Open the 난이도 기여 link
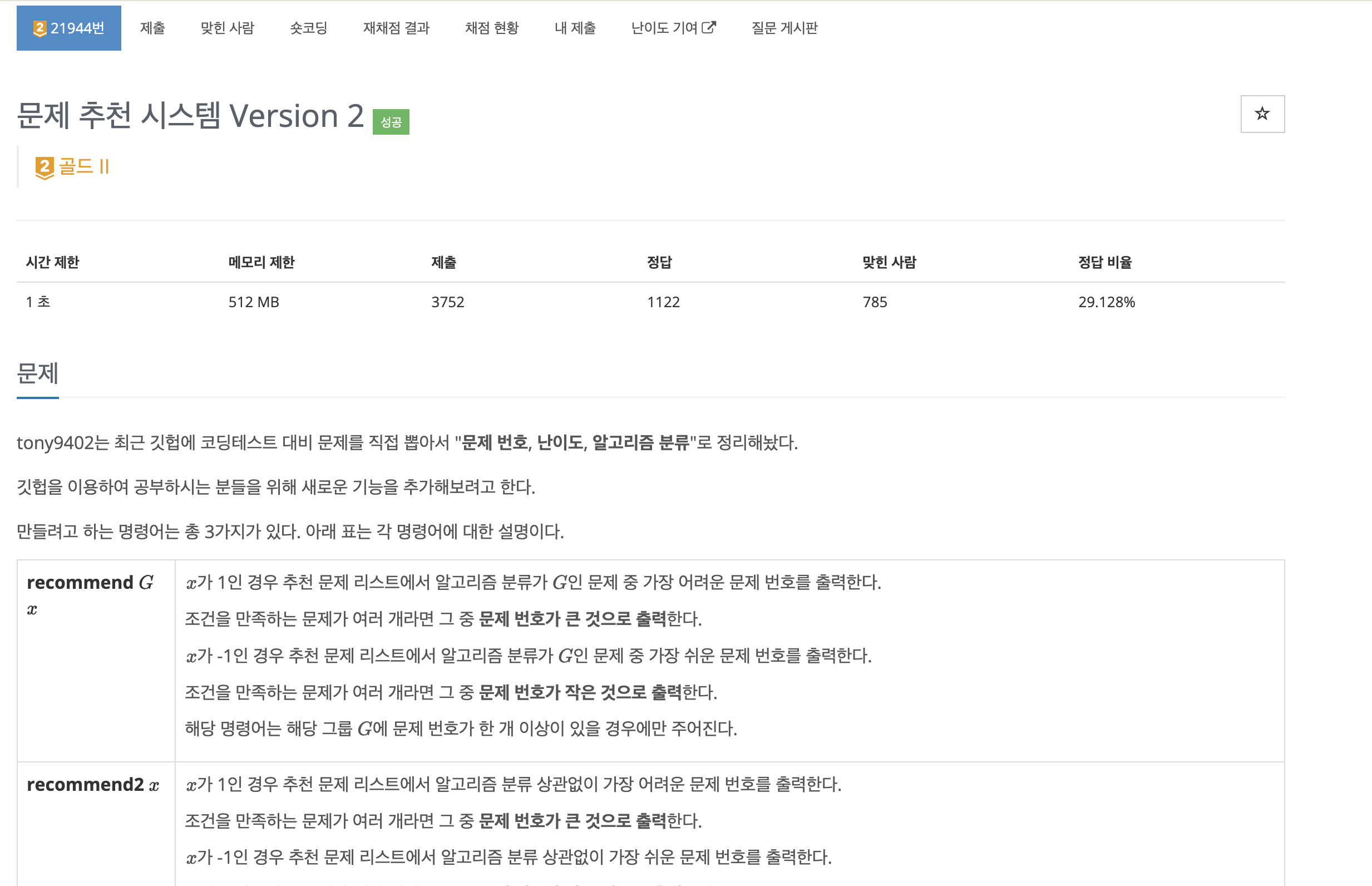Image resolution: width=1372 pixels, height=886 pixels. 664,28
